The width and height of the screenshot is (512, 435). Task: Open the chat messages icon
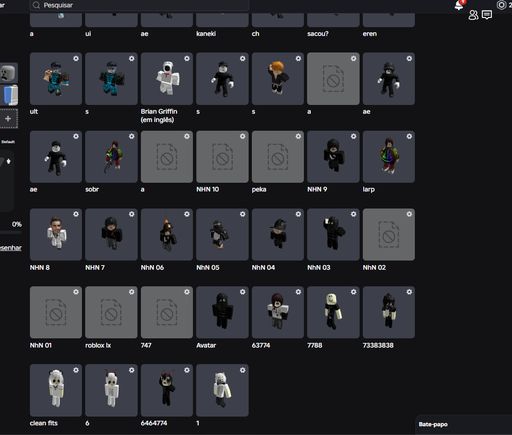pyautogui.click(x=487, y=15)
